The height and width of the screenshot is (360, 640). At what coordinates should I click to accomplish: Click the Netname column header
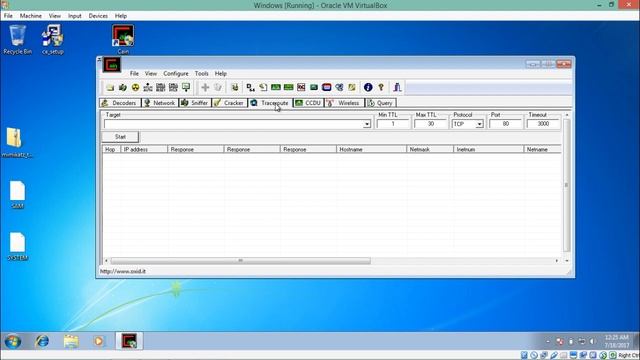(x=542, y=149)
